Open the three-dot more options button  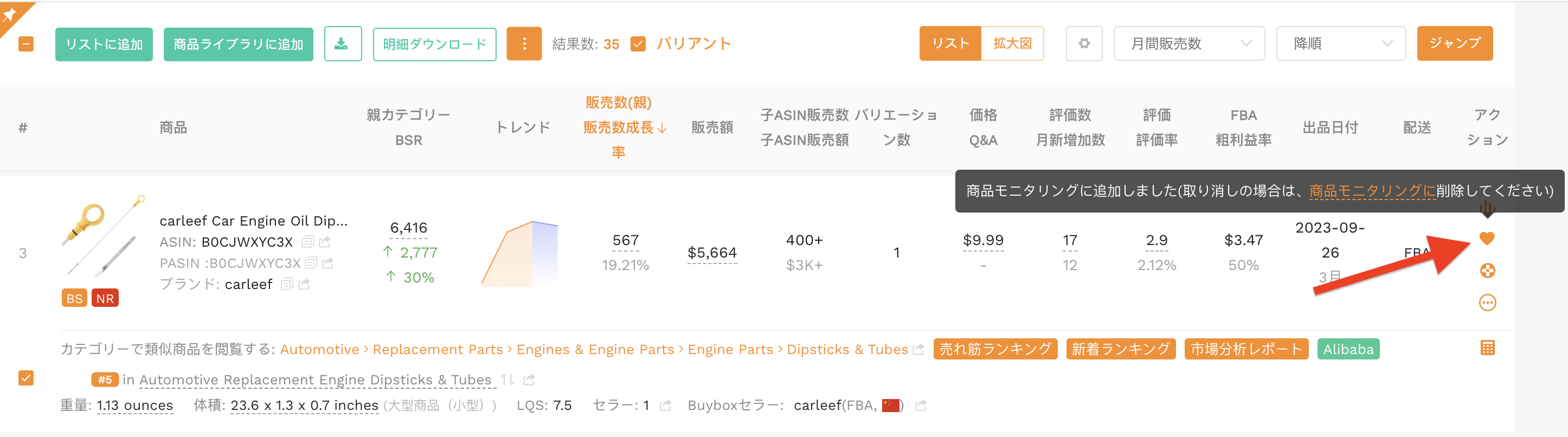[x=524, y=44]
